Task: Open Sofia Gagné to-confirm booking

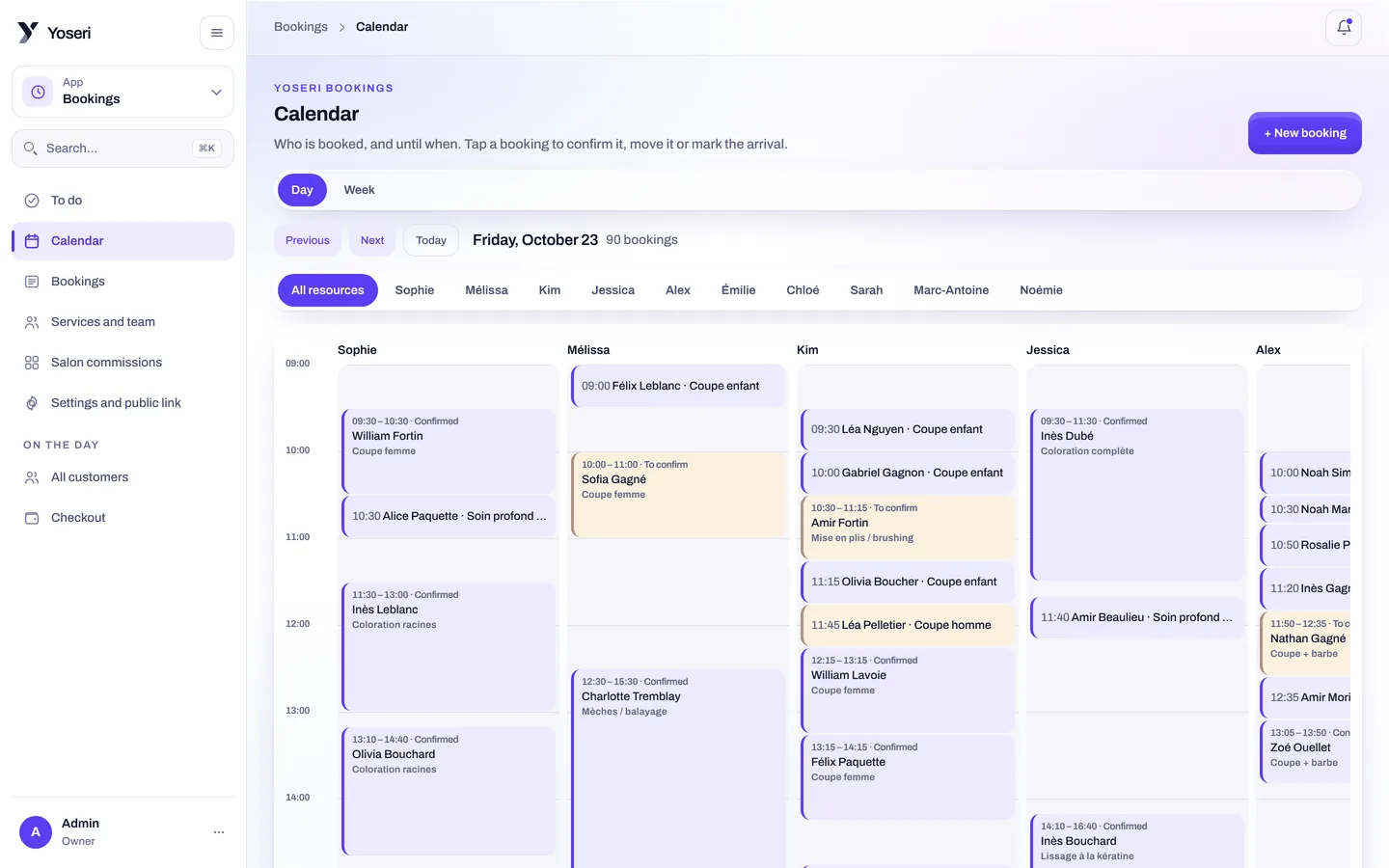Action: [678, 495]
